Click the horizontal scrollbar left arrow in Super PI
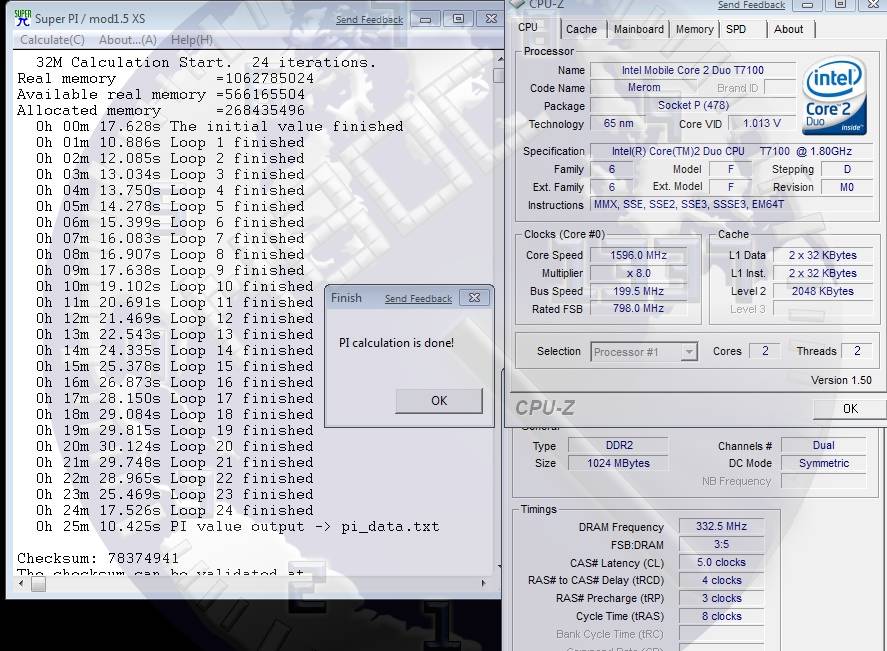Screen dimensions: 887x651 (x=21, y=584)
